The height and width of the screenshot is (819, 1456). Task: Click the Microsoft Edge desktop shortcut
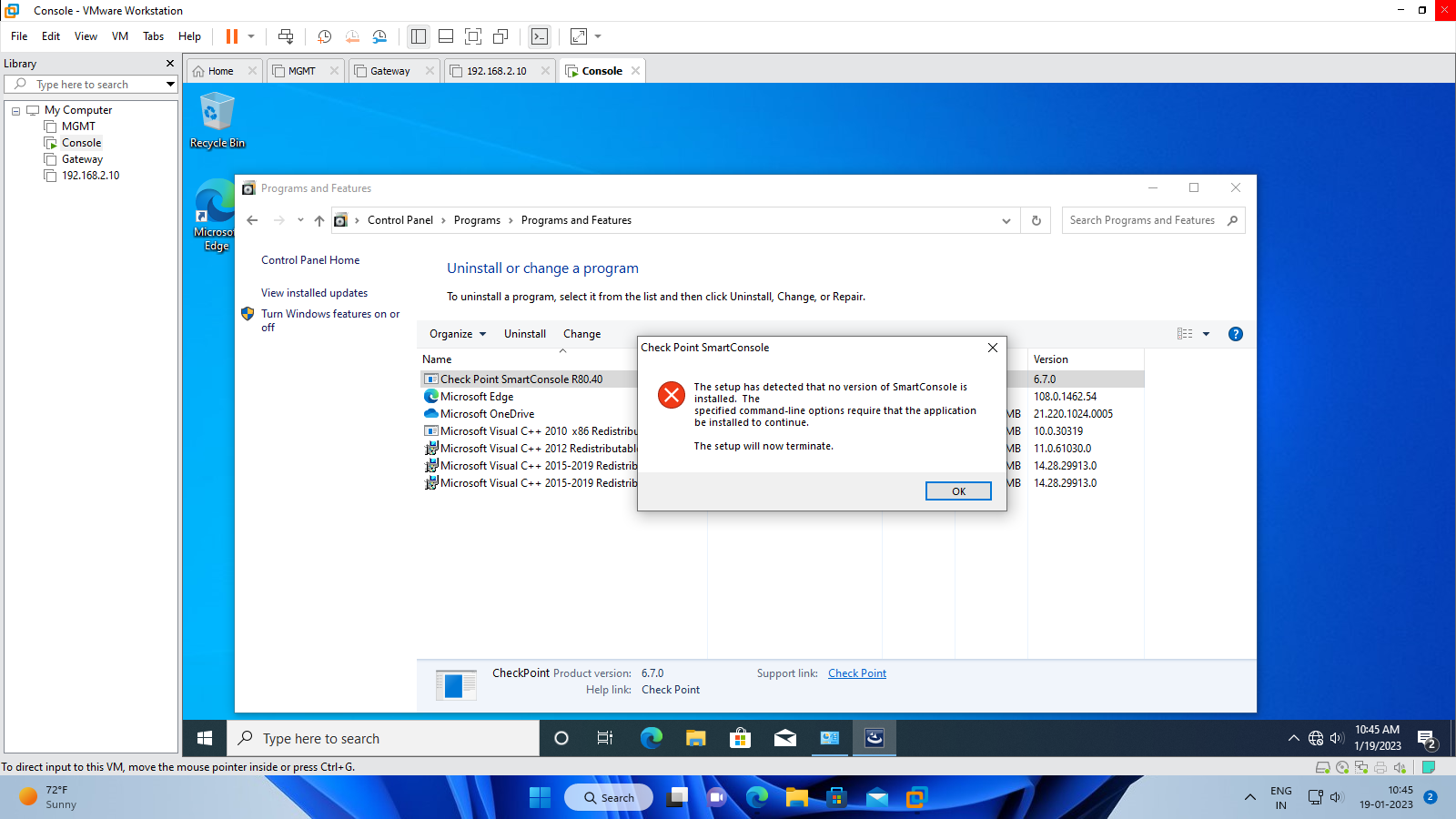(x=216, y=216)
